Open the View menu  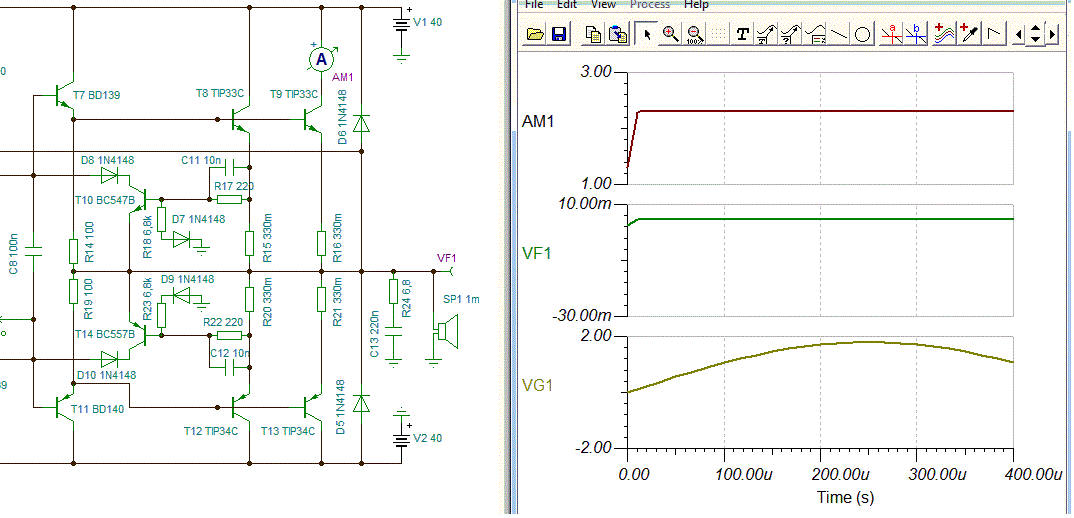coord(603,5)
